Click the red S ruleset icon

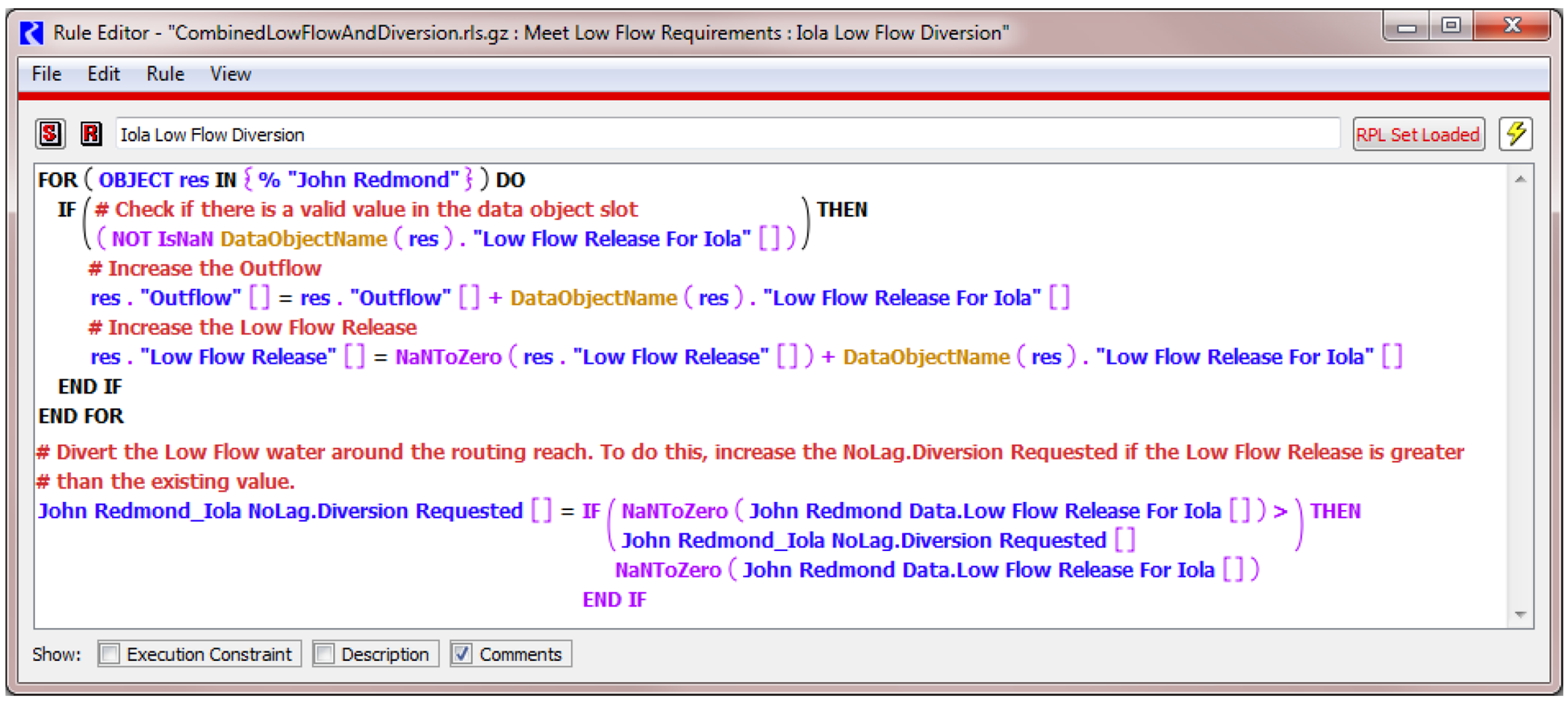50,134
